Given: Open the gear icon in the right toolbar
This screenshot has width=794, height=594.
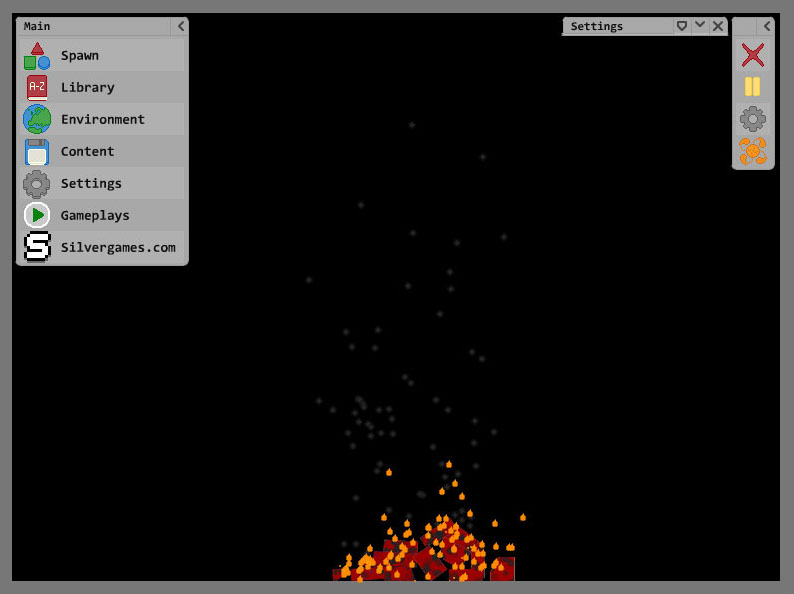Looking at the screenshot, I should pos(753,120).
